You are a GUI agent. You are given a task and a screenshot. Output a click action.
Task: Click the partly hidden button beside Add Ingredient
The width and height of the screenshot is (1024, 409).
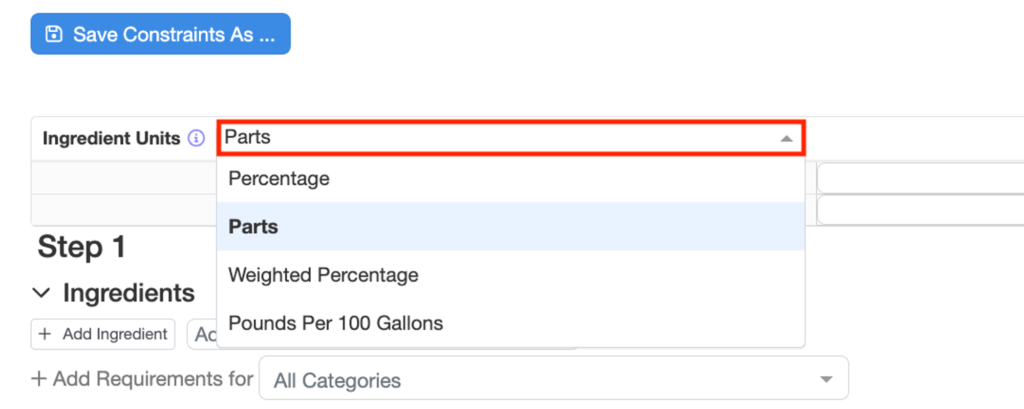click(x=202, y=334)
